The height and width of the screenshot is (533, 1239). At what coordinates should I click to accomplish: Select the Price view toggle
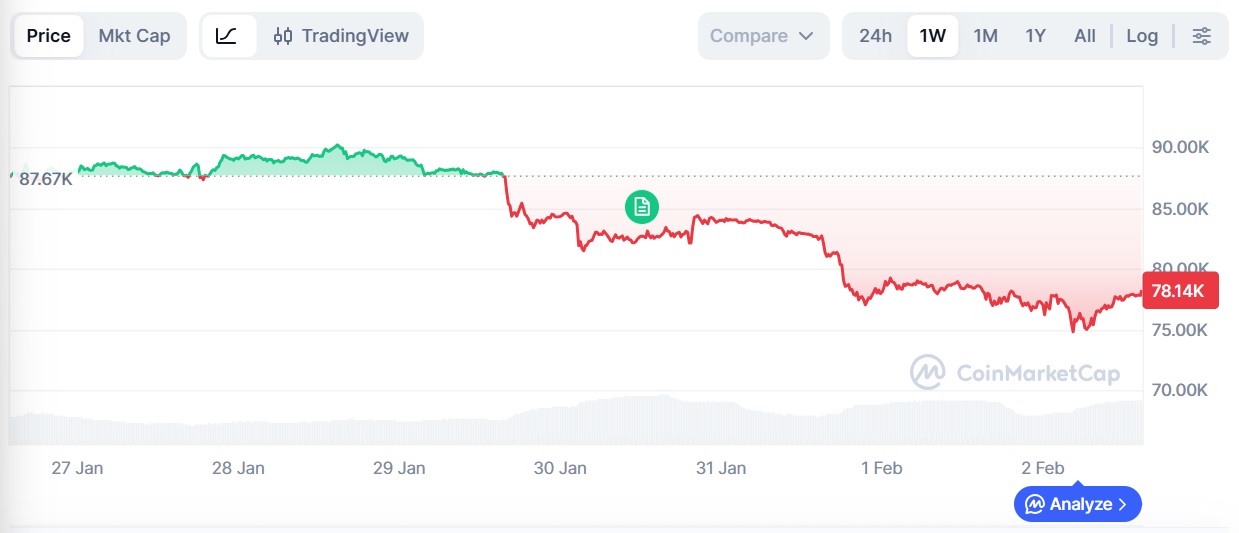(48, 36)
